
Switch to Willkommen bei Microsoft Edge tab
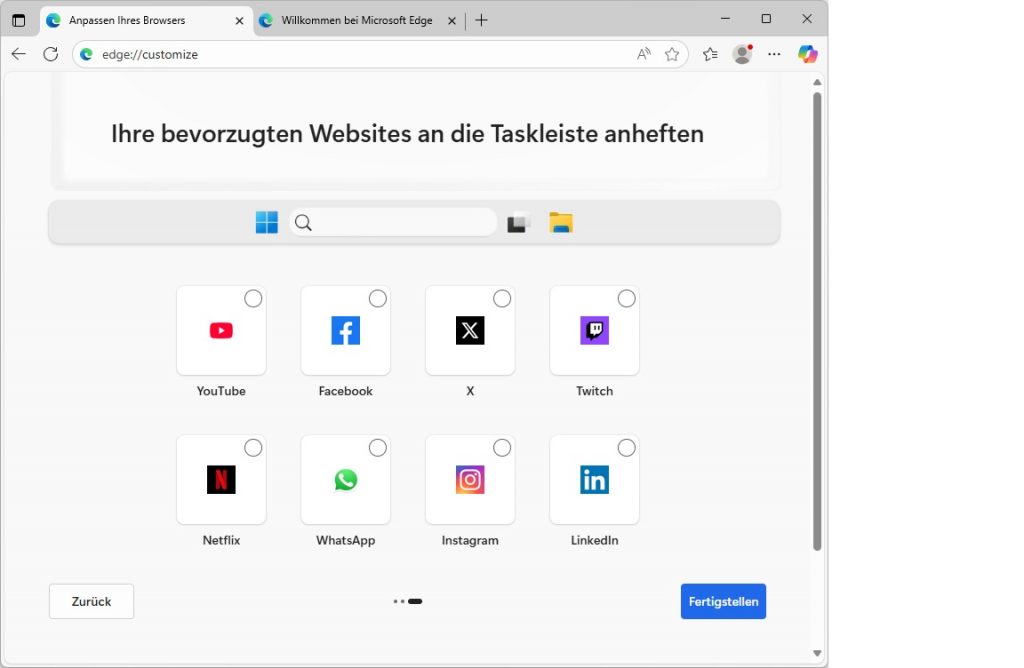[x=355, y=20]
